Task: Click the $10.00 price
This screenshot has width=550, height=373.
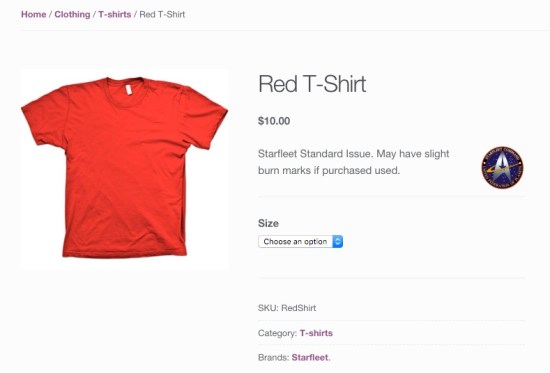Action: 274,121
